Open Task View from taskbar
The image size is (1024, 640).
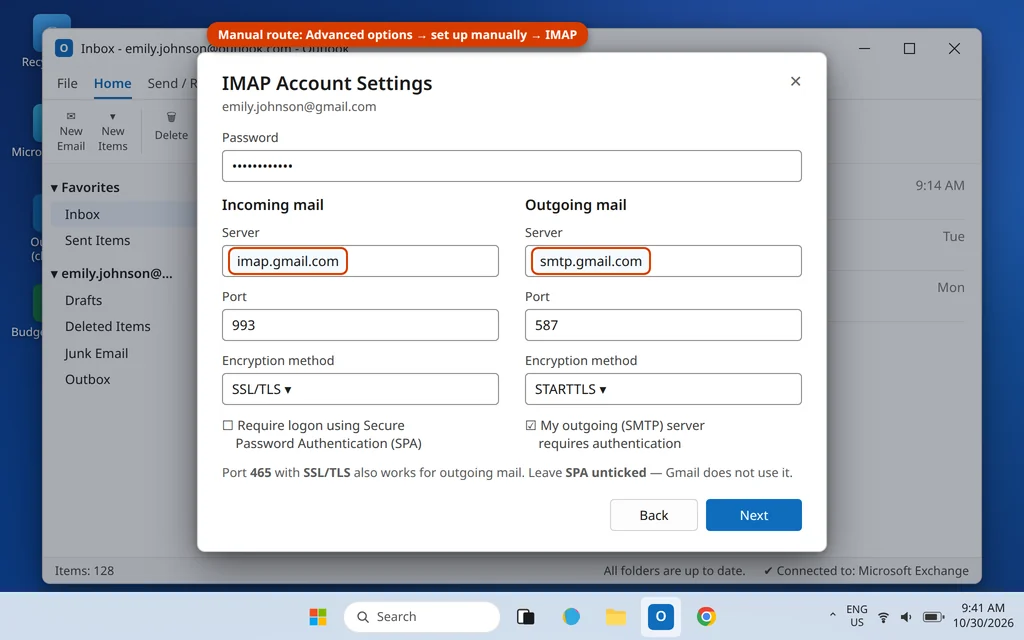pos(526,616)
